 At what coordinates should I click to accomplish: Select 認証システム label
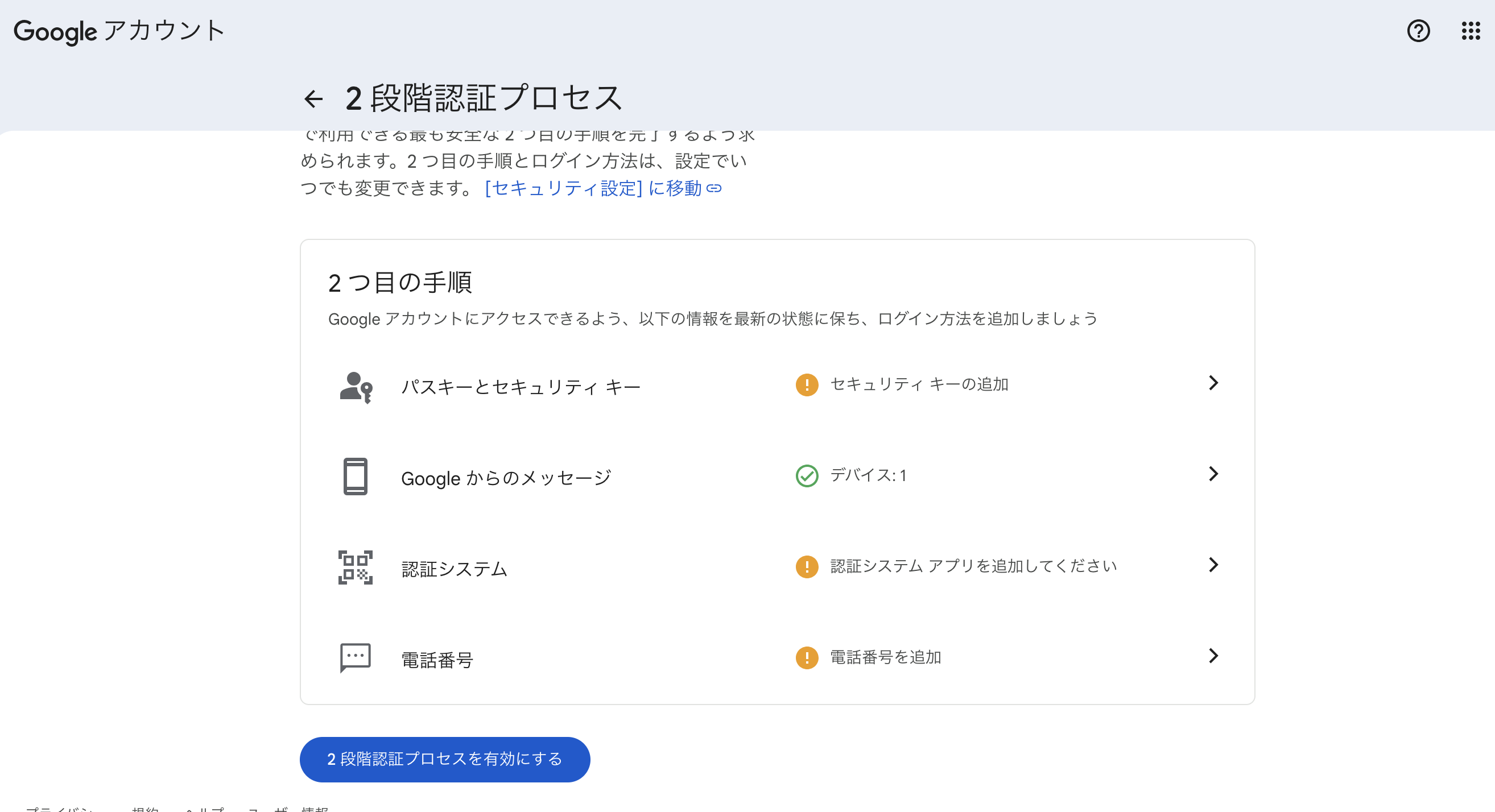[x=455, y=569]
